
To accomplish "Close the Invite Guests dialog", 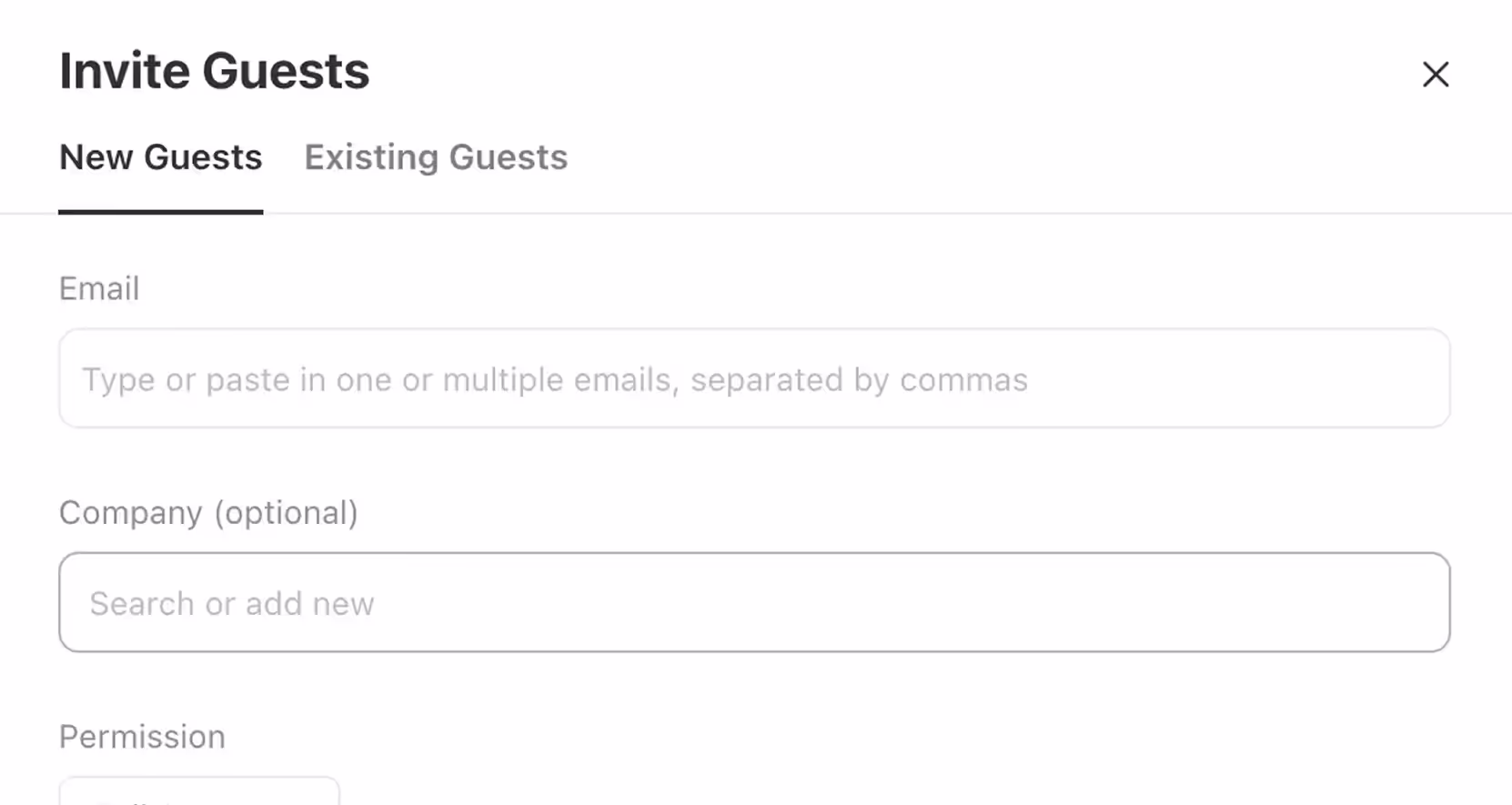I will [x=1436, y=74].
